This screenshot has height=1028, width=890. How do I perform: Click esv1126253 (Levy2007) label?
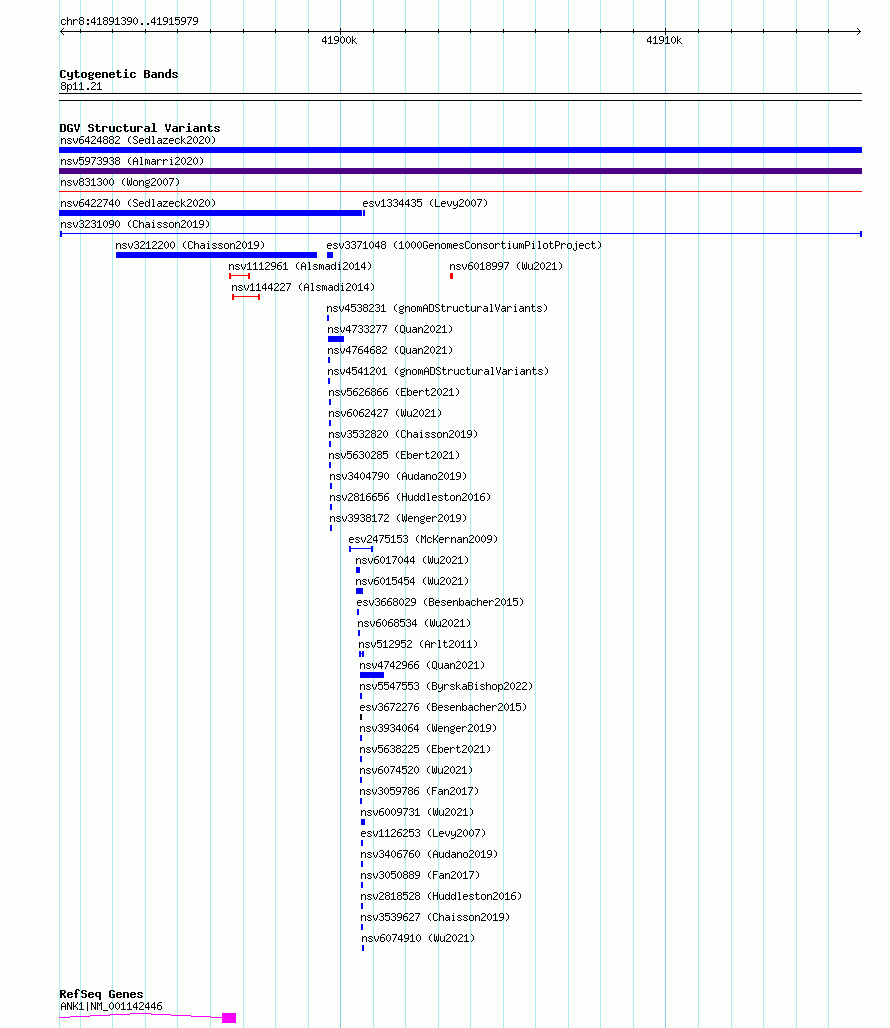423,833
